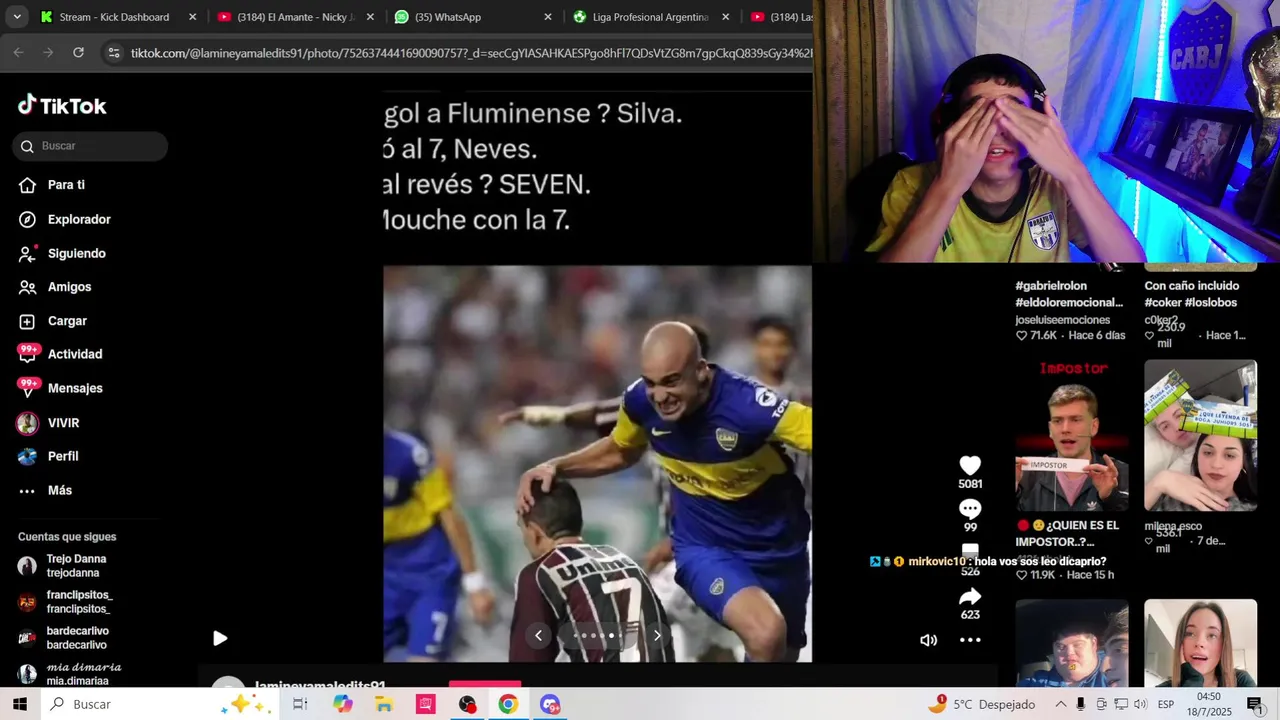Open the Actividad notifications
1280x720 pixels.
click(60, 354)
